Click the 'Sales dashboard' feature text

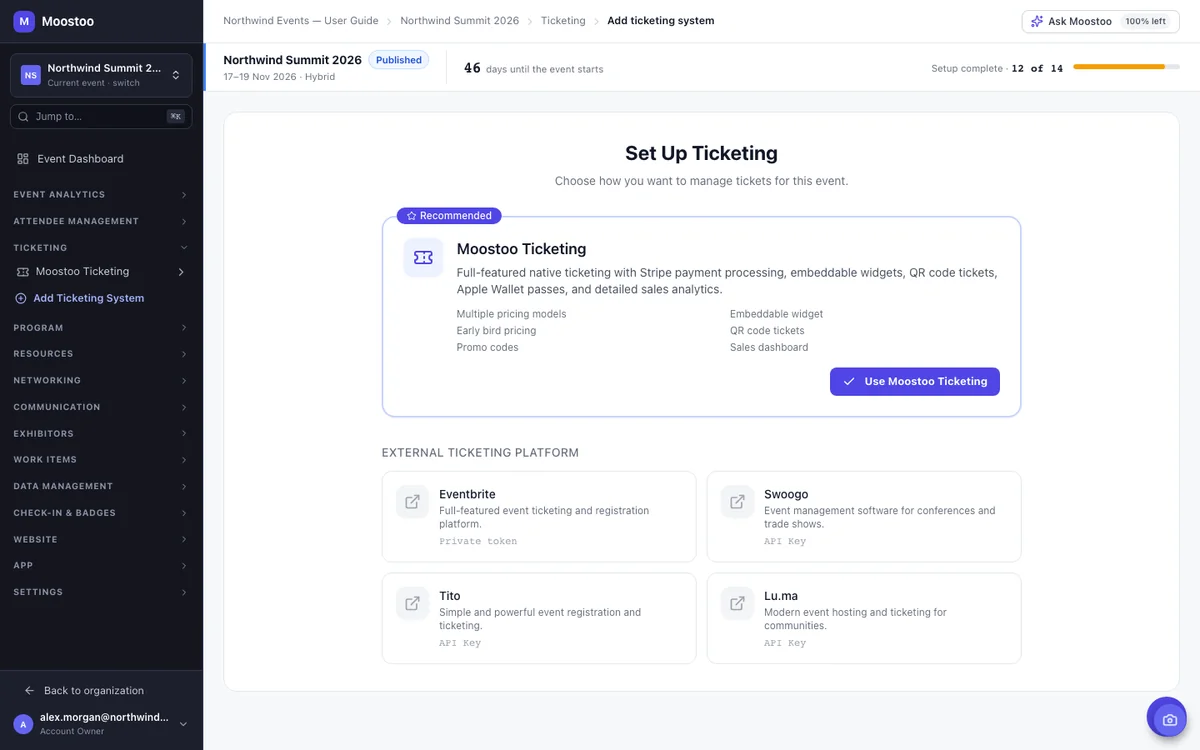coord(769,348)
